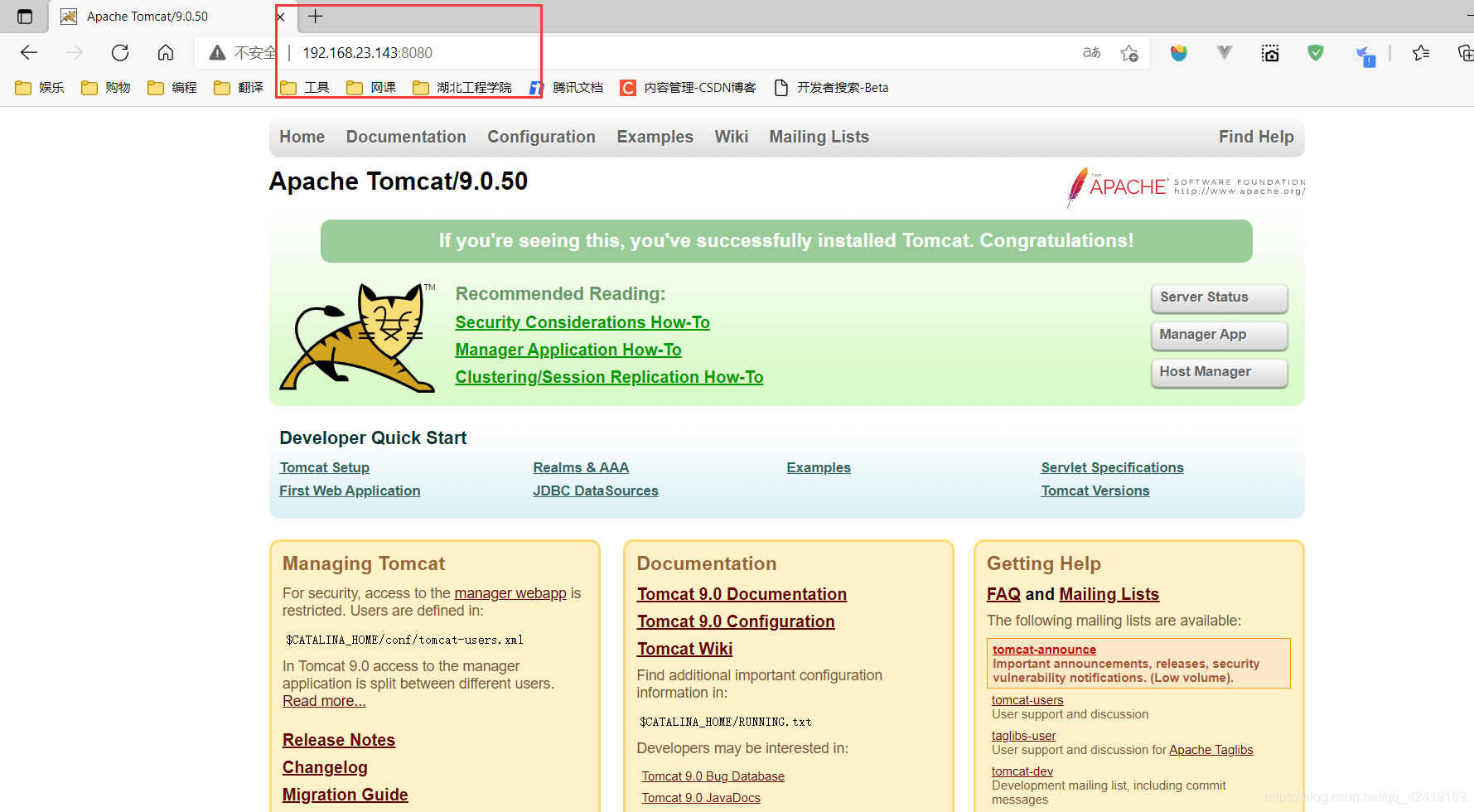The image size is (1474, 812).
Task: Open the Tomcat Versions link
Action: pos(1095,491)
